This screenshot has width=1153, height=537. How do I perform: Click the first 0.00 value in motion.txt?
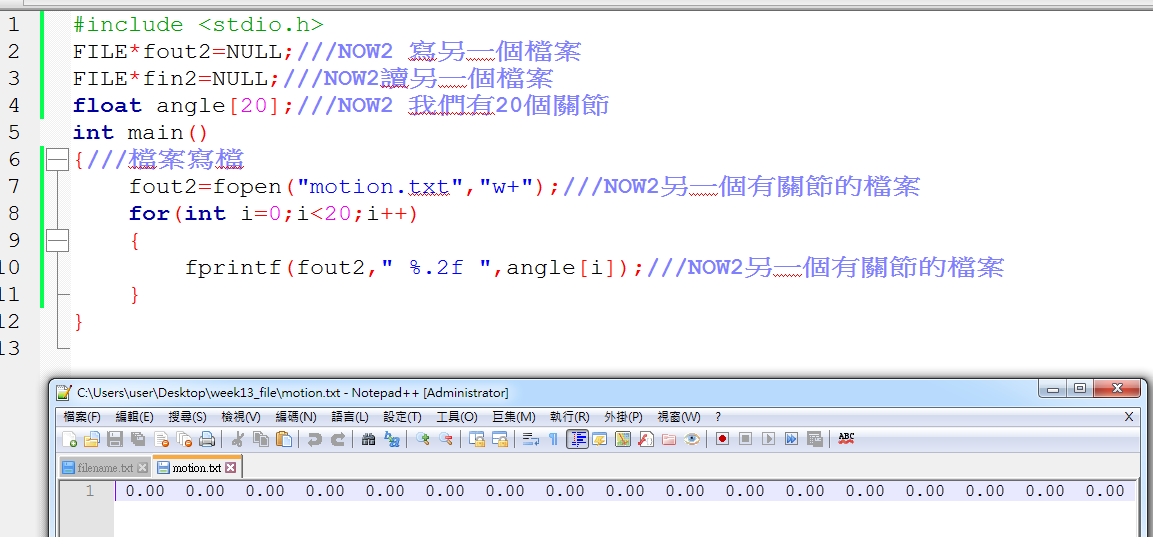coord(145,491)
